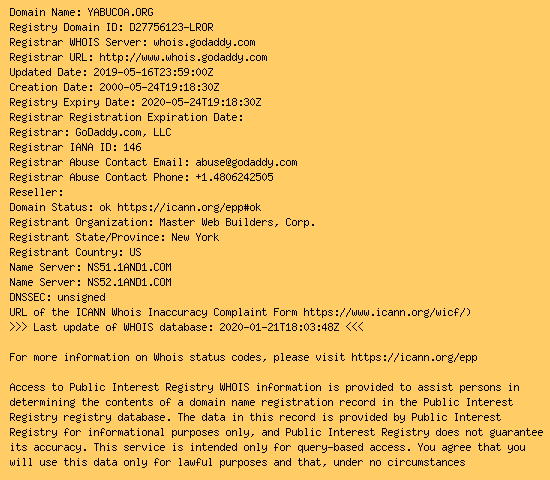Click Master Web Builders, Corp. organization text
This screenshot has height=480, width=550.
tap(237, 222)
